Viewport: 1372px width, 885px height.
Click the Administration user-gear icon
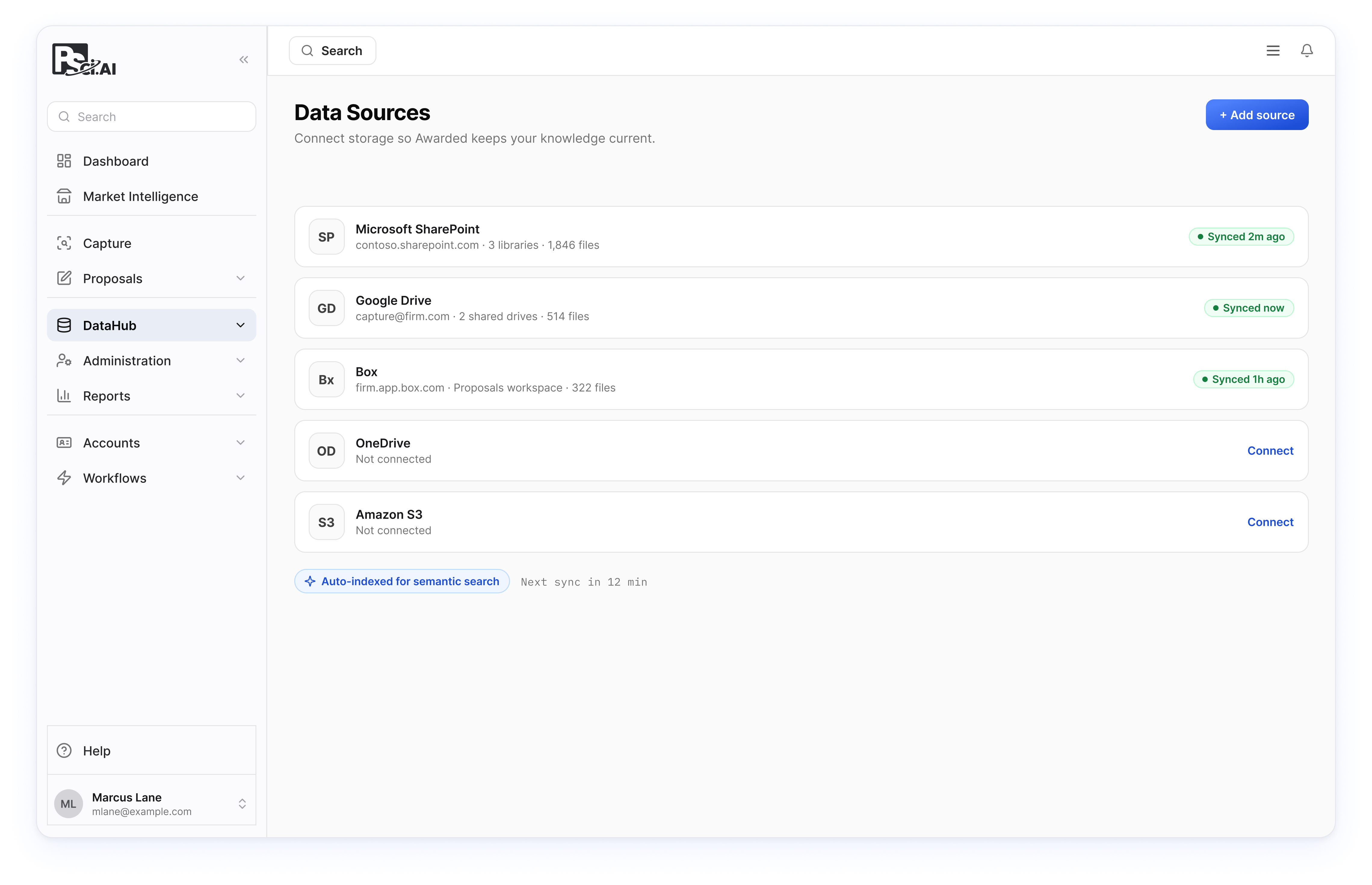(64, 361)
